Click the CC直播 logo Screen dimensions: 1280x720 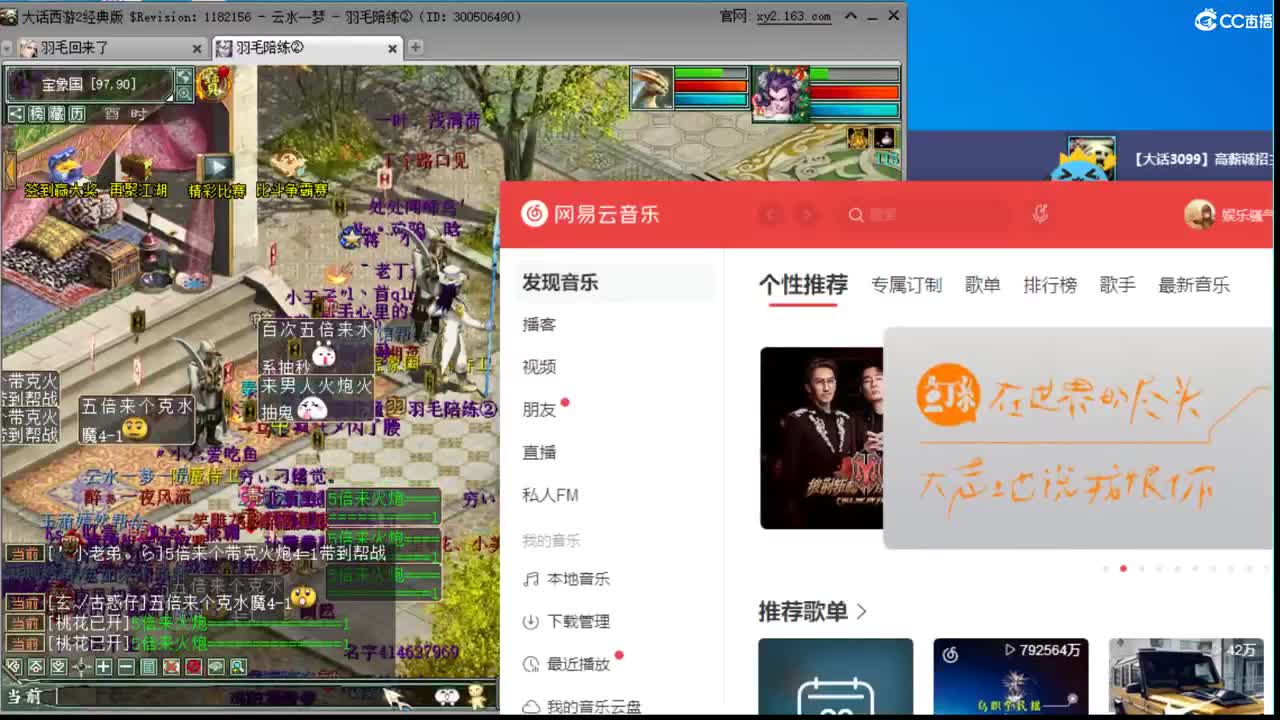pyautogui.click(x=1233, y=19)
